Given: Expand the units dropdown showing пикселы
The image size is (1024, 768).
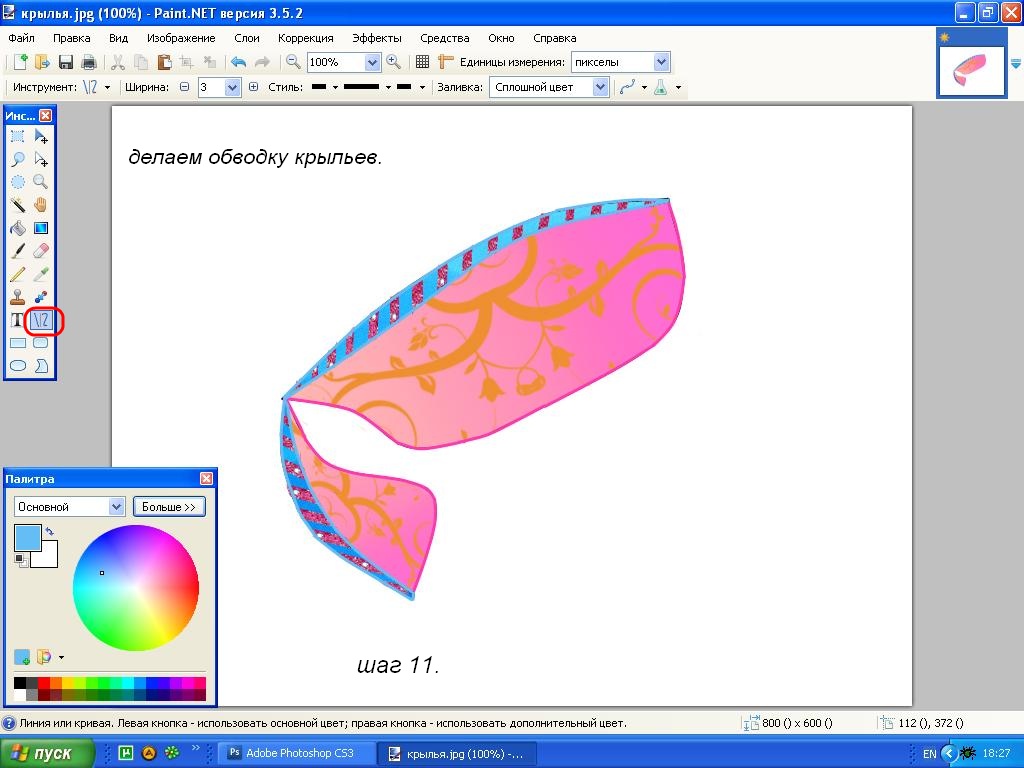Looking at the screenshot, I should pyautogui.click(x=658, y=62).
